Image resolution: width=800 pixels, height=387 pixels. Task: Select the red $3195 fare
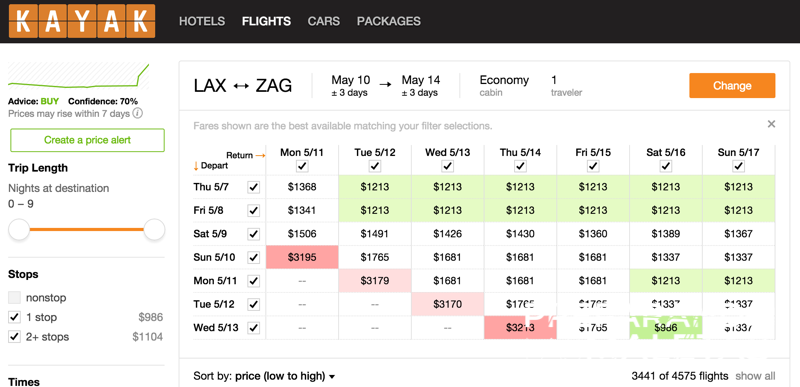(x=302, y=257)
